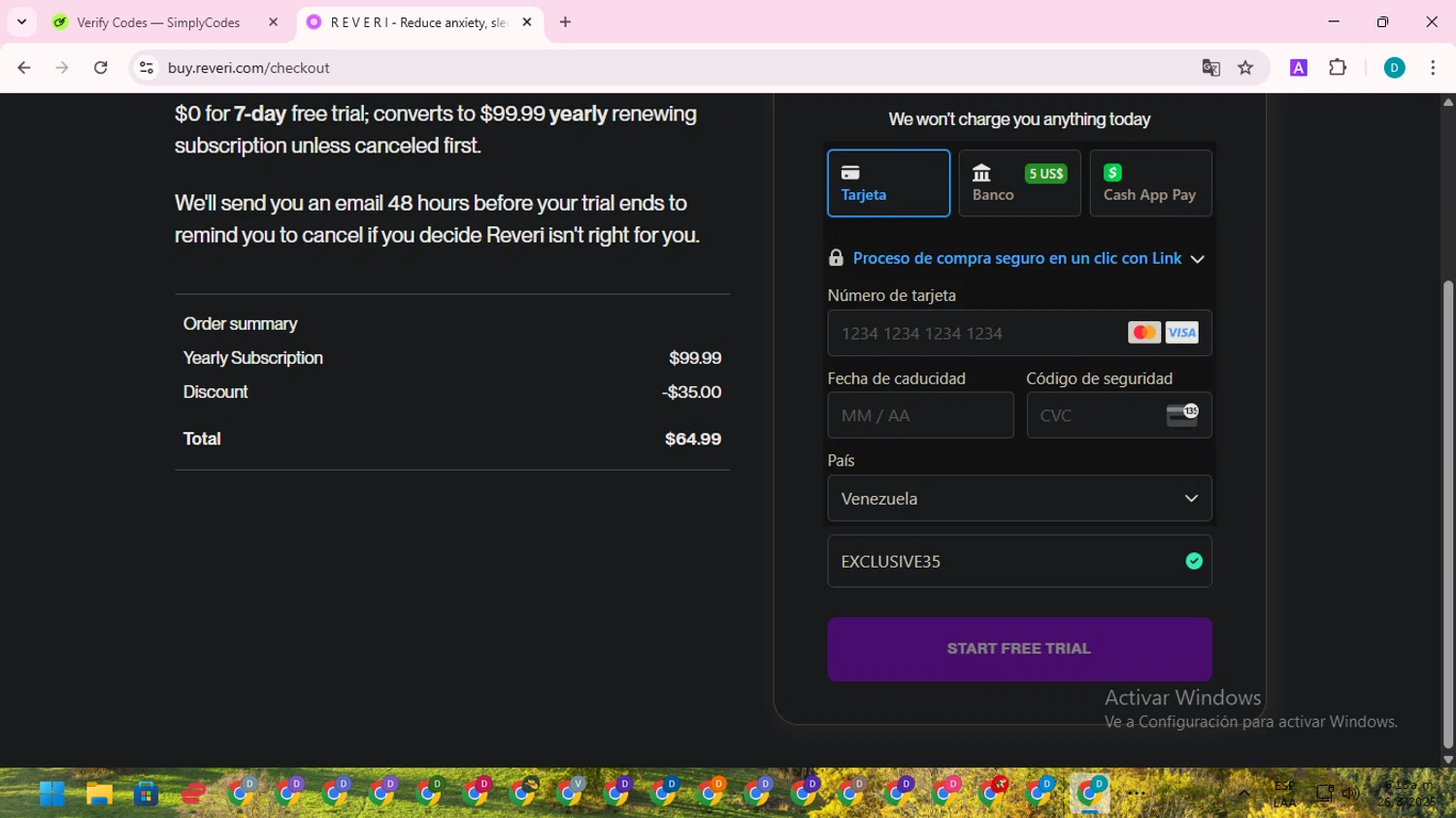The width and height of the screenshot is (1456, 818).
Task: Click the START FREE TRIAL button
Action: tap(1019, 648)
